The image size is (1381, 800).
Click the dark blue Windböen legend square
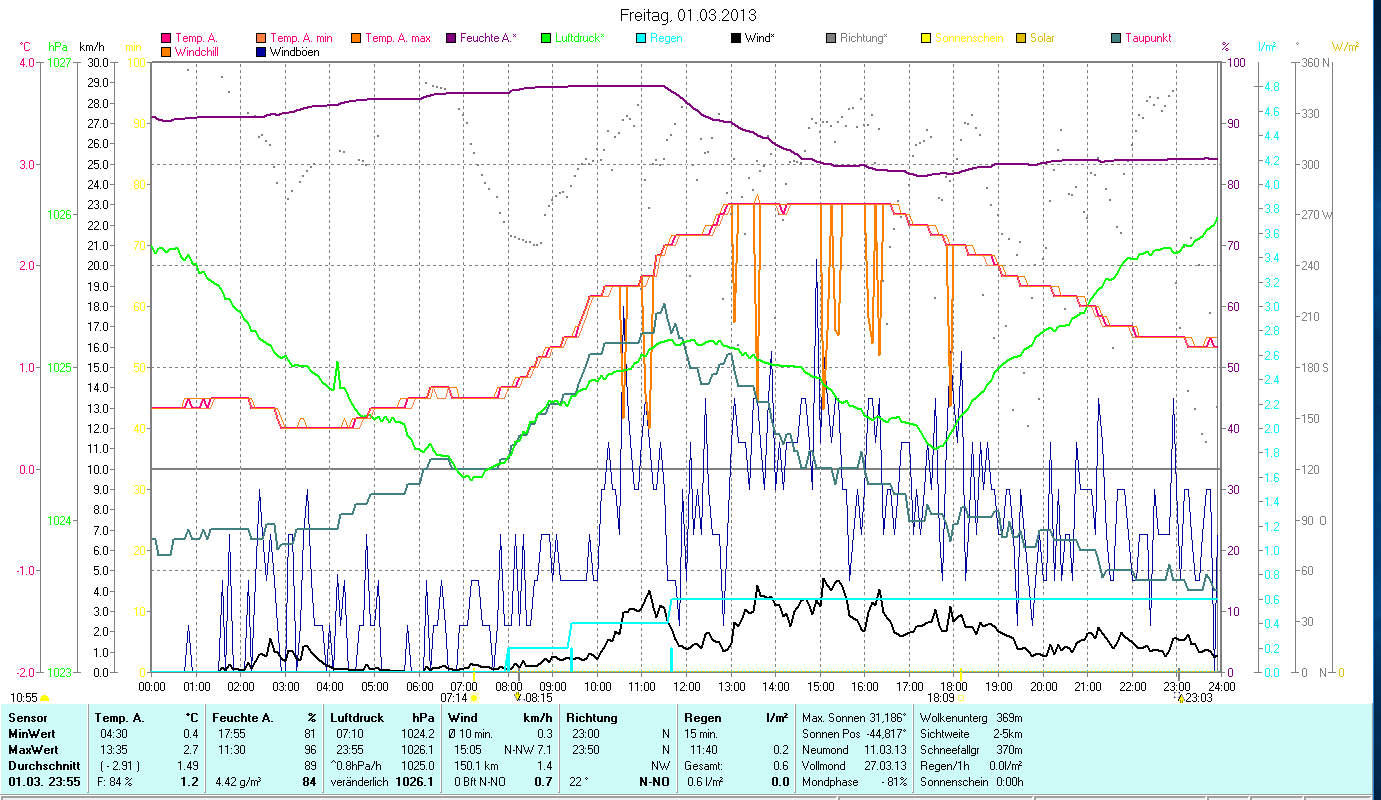[261, 52]
